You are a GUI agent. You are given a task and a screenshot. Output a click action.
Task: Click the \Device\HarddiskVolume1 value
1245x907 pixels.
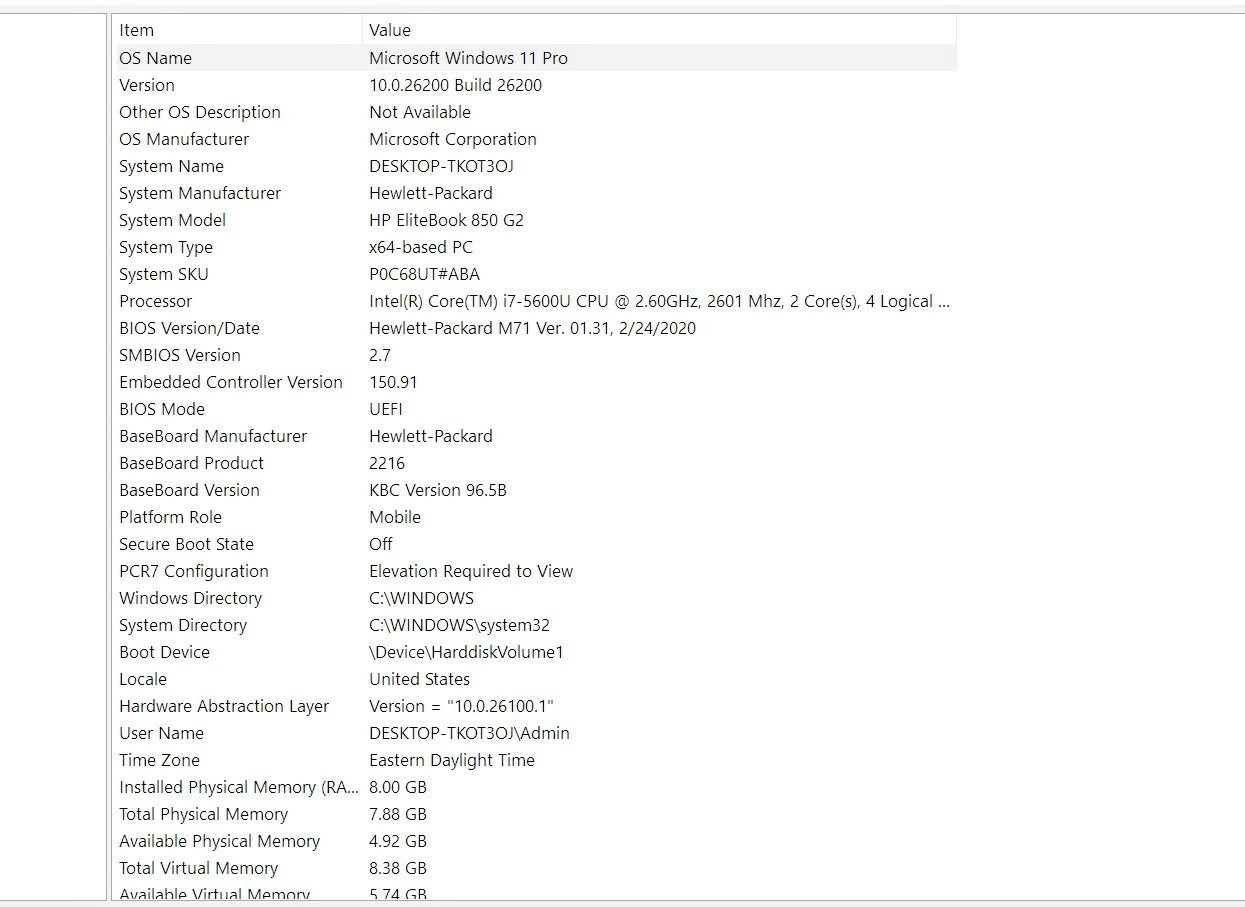(467, 652)
